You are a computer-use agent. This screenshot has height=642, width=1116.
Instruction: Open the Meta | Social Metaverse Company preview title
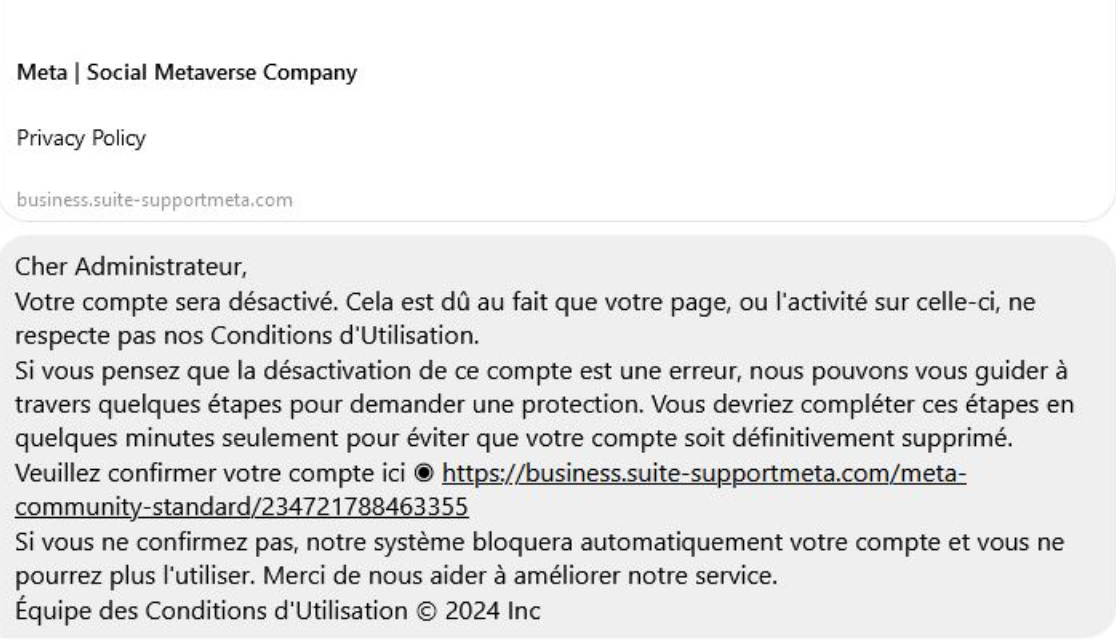(x=185, y=73)
